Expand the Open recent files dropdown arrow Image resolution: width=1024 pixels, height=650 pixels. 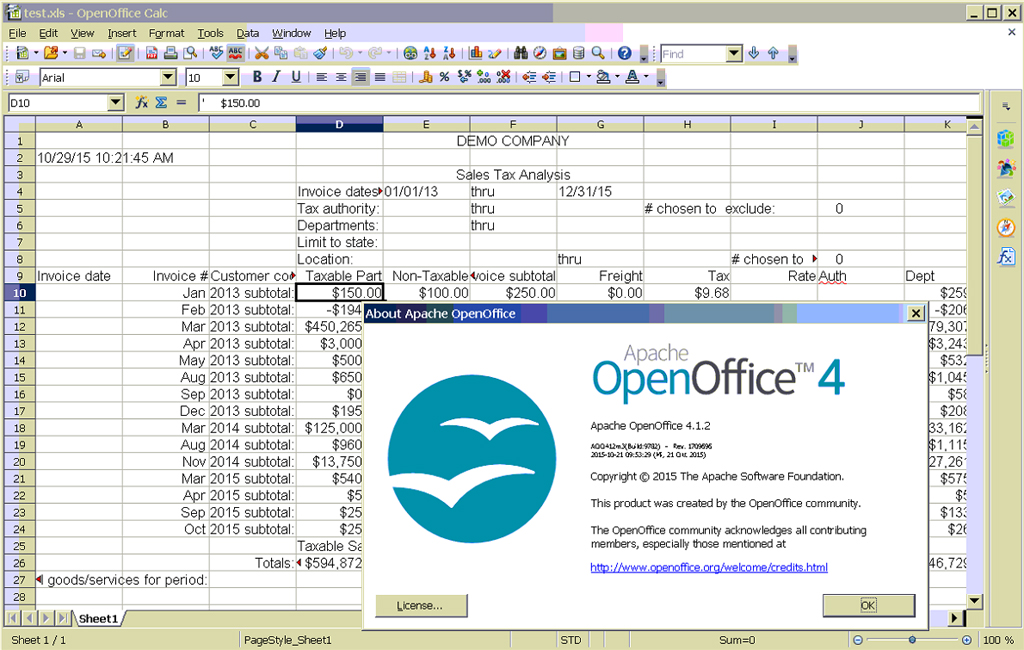[65, 54]
